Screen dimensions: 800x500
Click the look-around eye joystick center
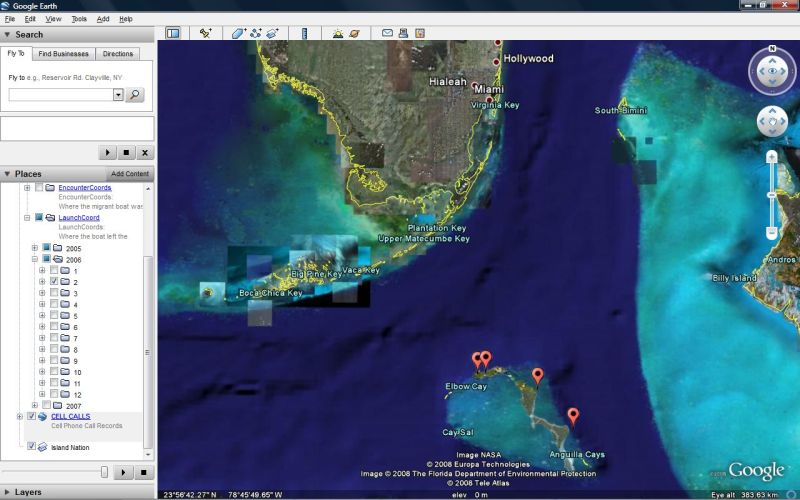pos(772,71)
